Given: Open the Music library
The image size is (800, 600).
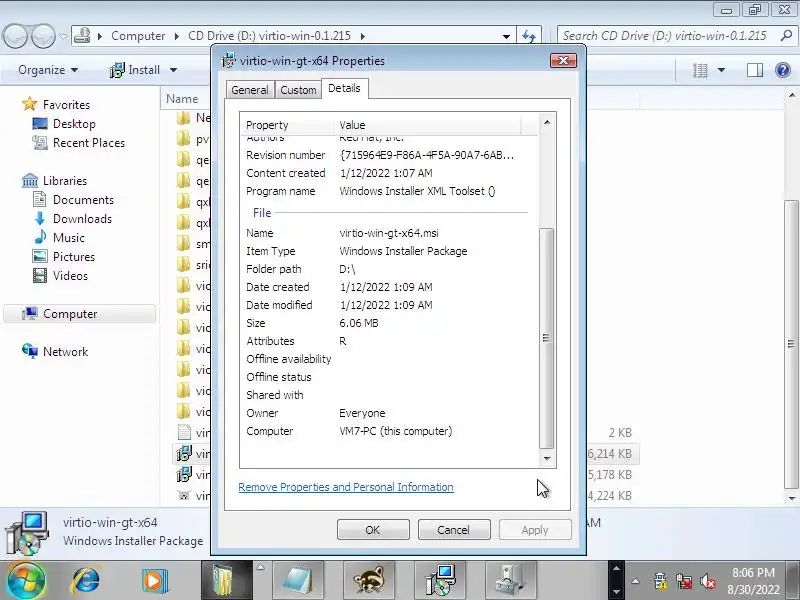Looking at the screenshot, I should pos(68,238).
